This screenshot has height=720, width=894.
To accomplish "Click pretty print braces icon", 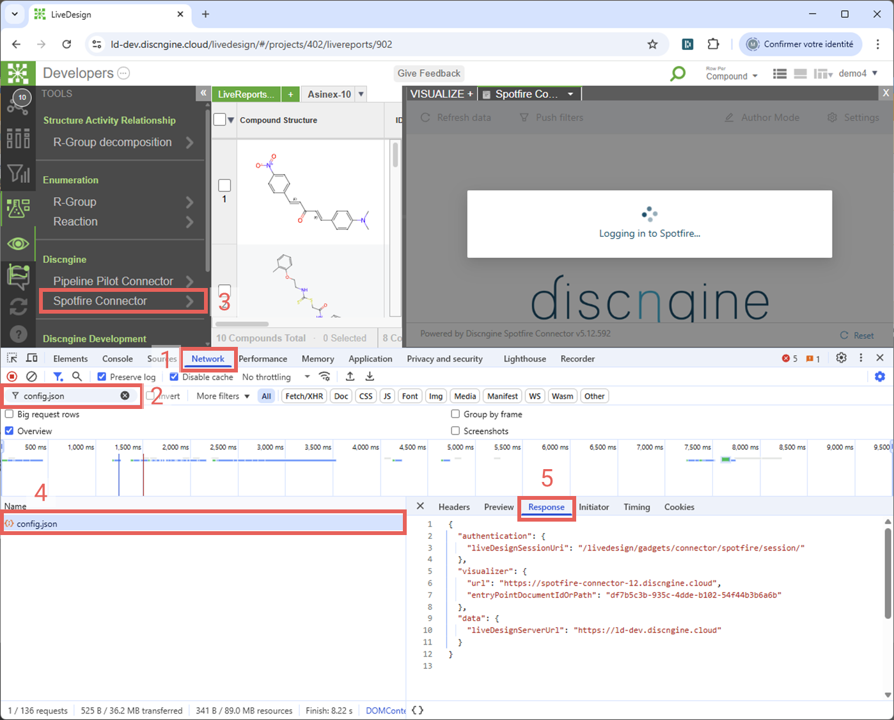I will [x=417, y=710].
